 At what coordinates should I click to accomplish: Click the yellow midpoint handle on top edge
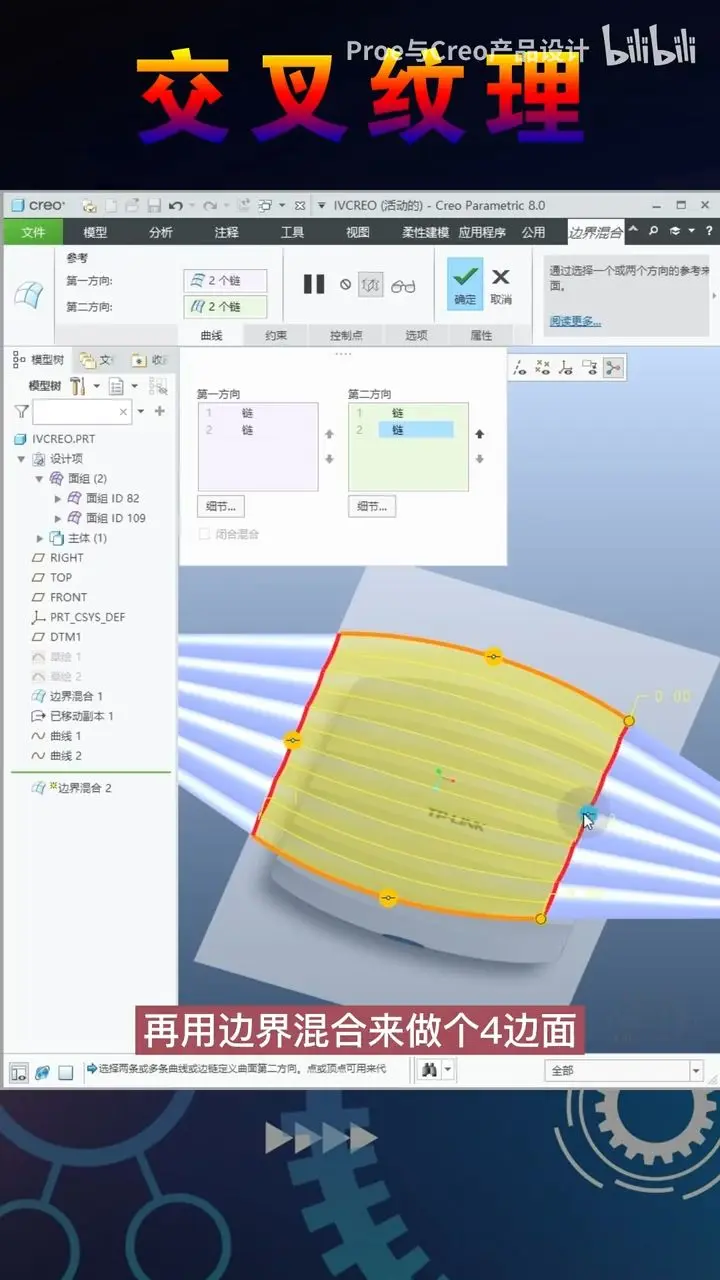pyautogui.click(x=493, y=657)
